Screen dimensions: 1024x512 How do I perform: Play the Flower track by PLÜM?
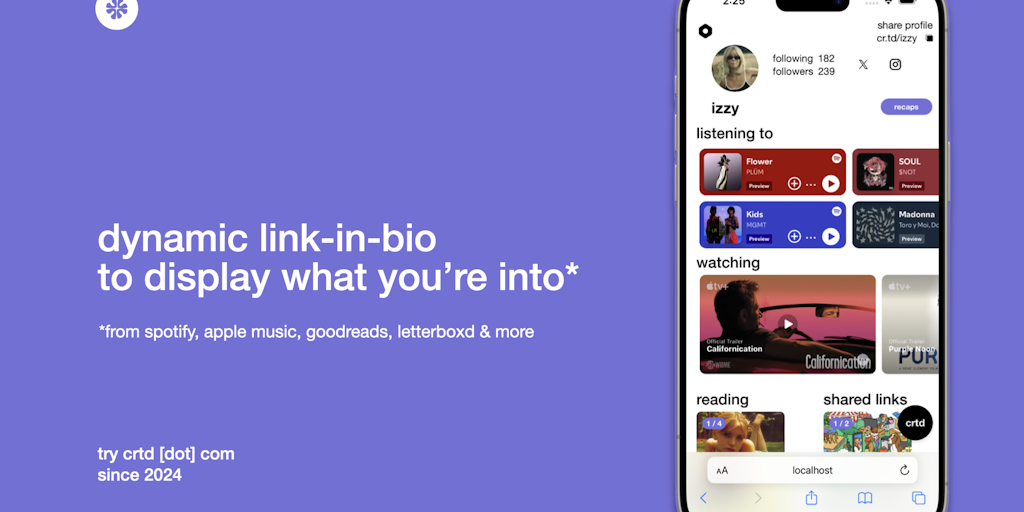[x=831, y=184]
